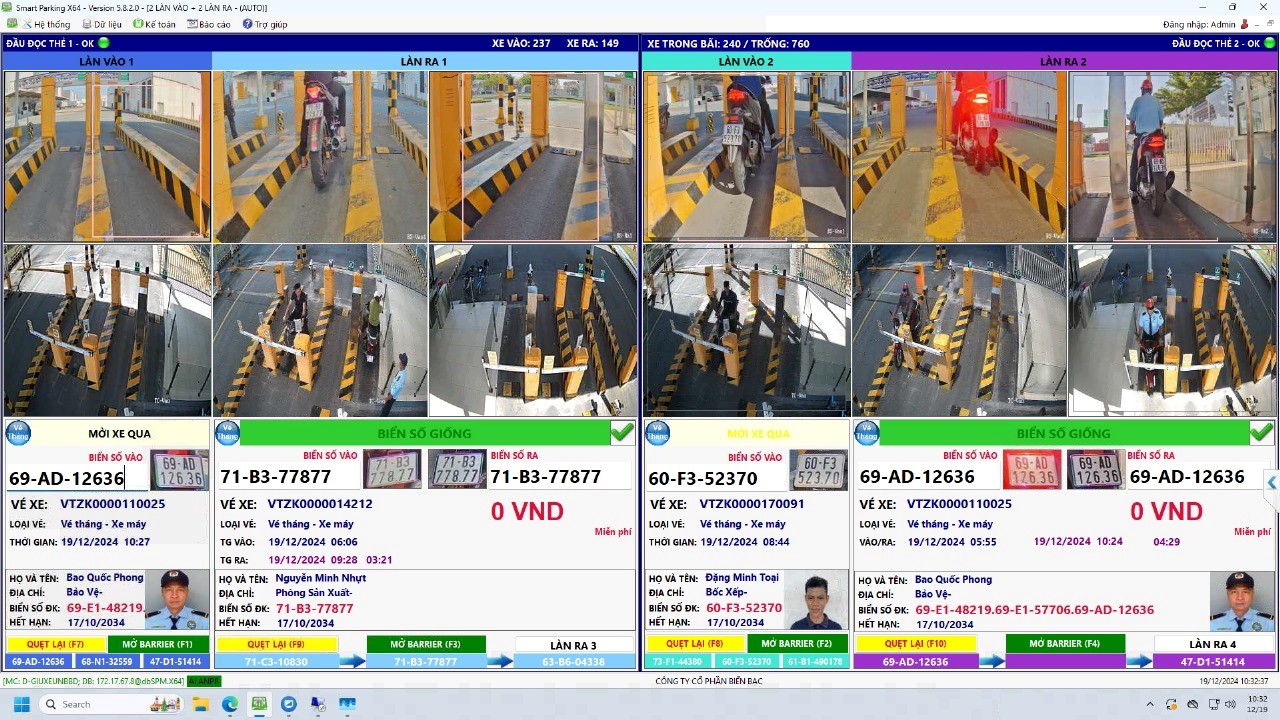
Task: Click the Mở Barrier (F1) button
Action: point(158,644)
